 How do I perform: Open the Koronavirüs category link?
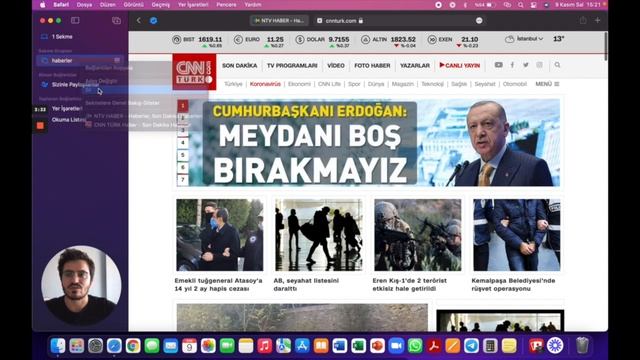tap(265, 84)
